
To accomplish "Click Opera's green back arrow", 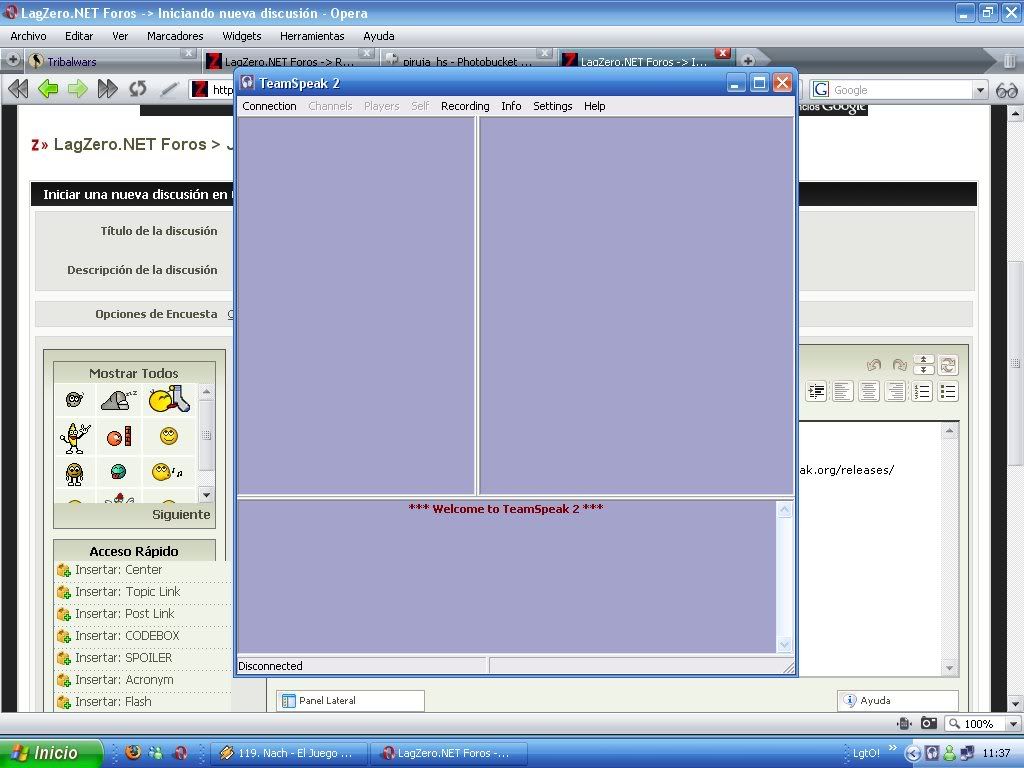I will 48,88.
